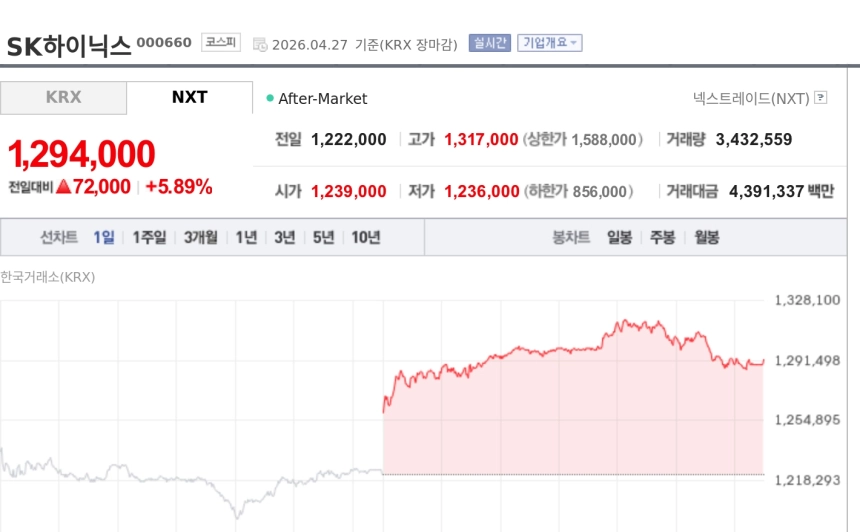Image resolution: width=860 pixels, height=532 pixels.
Task: Switch to 일봉 daily candle chart
Action: click(x=619, y=238)
